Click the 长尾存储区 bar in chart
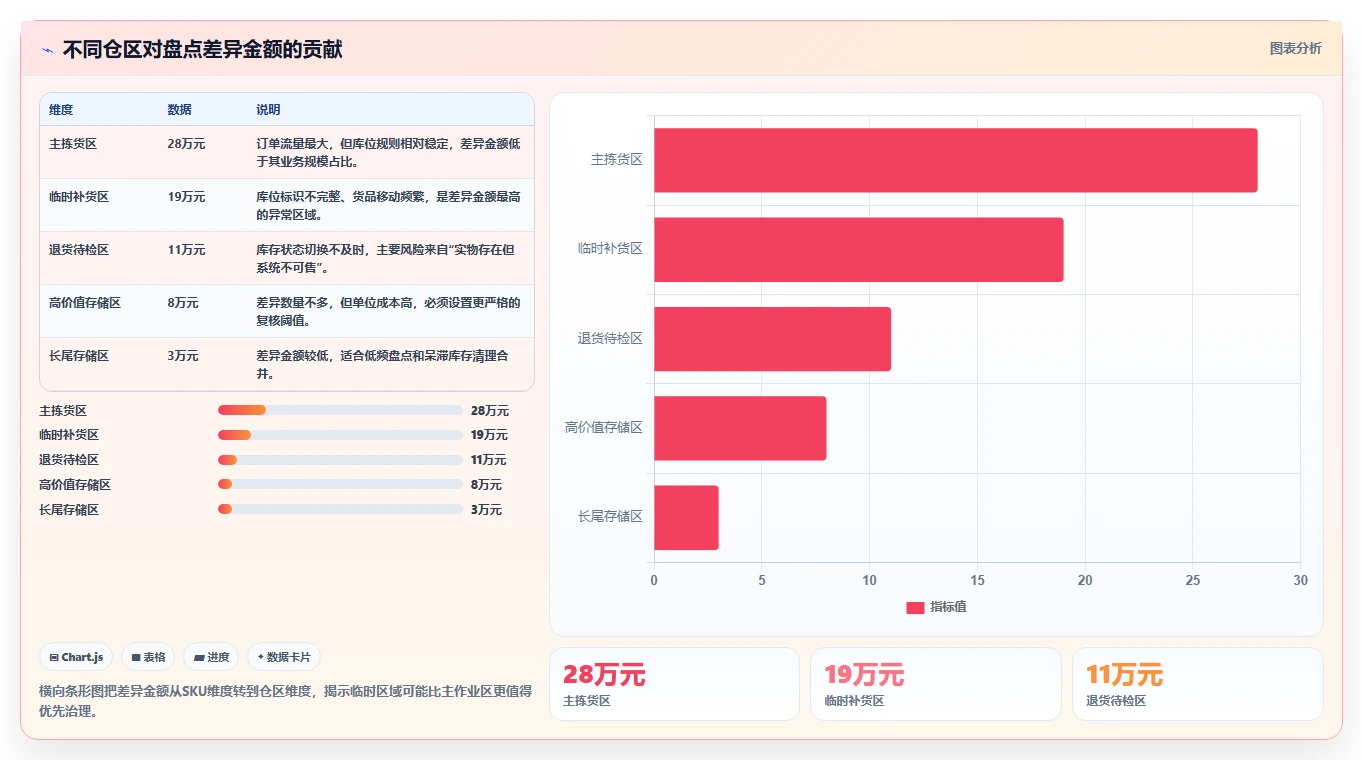Image resolution: width=1363 pixels, height=760 pixels. [686, 517]
